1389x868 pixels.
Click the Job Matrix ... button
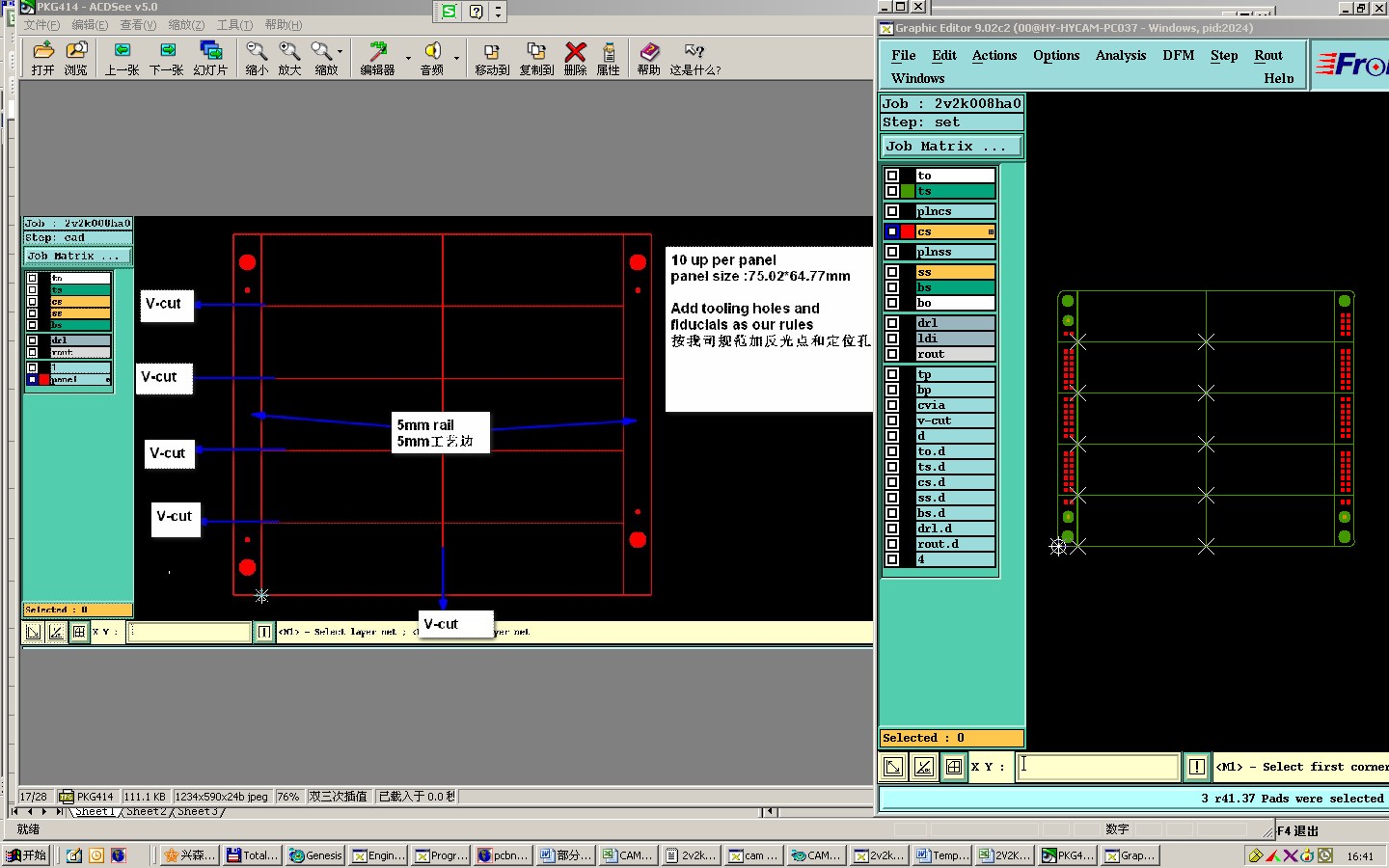(x=951, y=147)
